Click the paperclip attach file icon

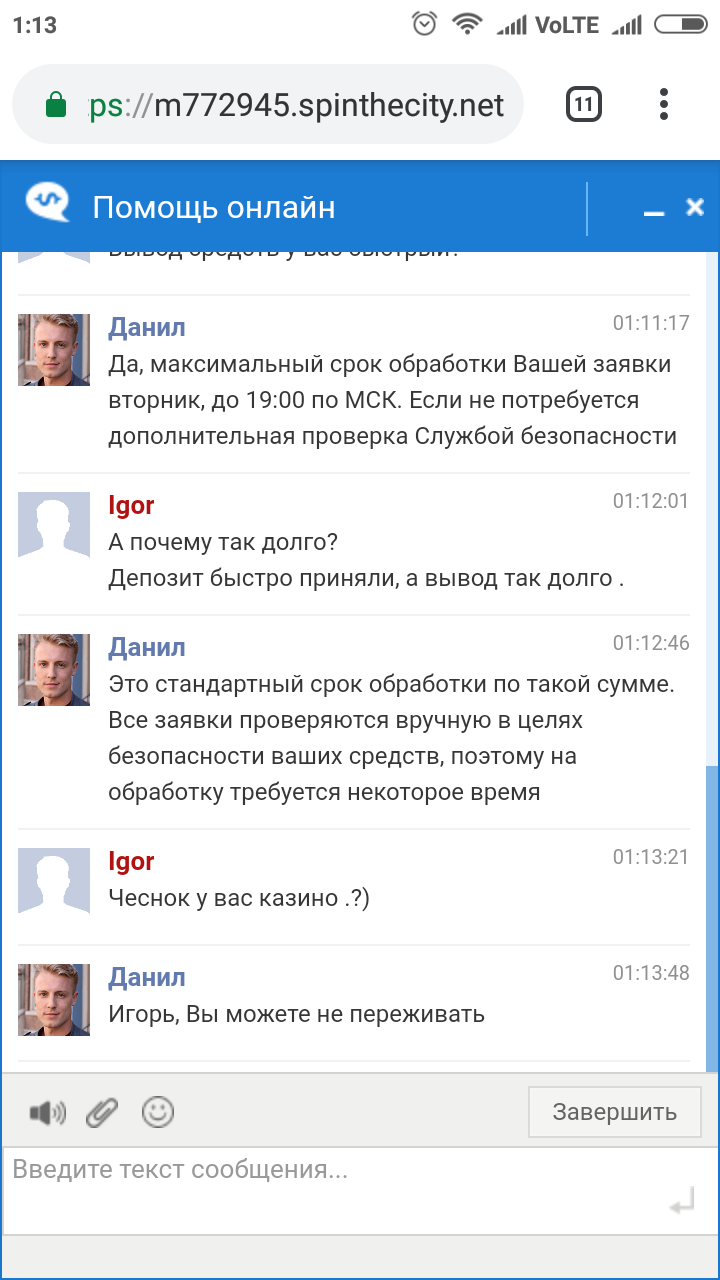tap(102, 1112)
